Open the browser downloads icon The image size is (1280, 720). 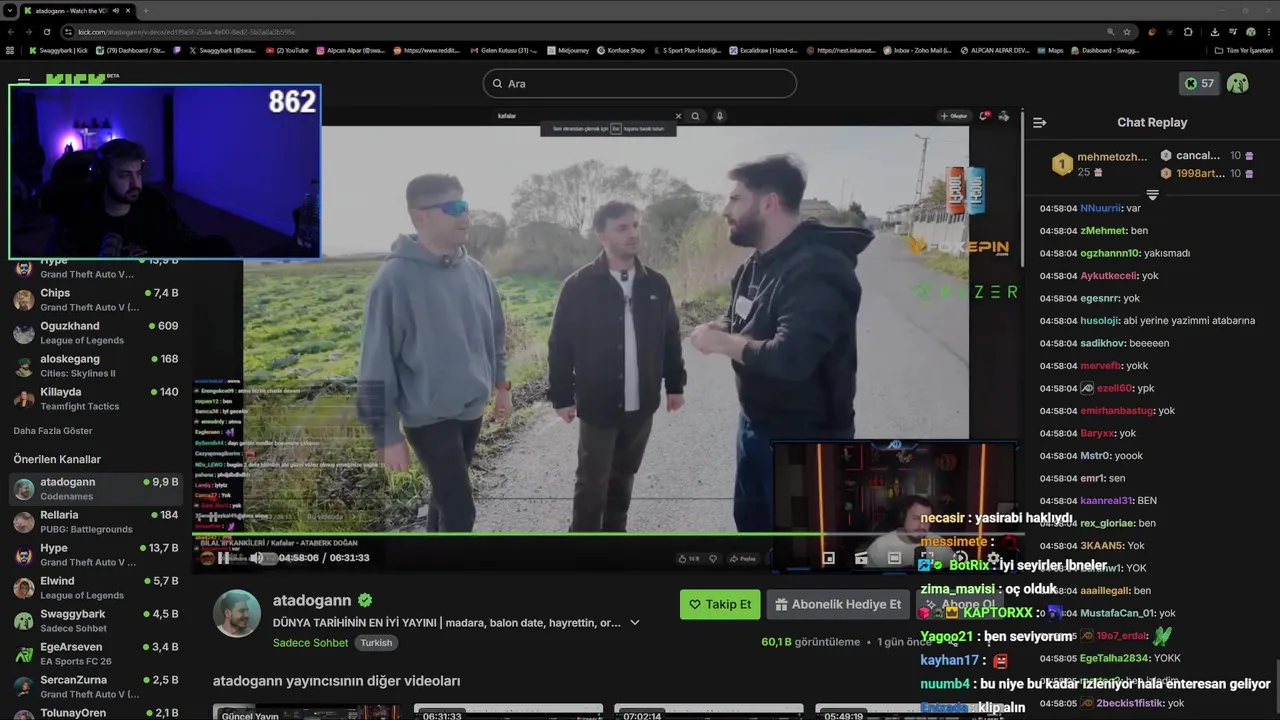(1214, 32)
